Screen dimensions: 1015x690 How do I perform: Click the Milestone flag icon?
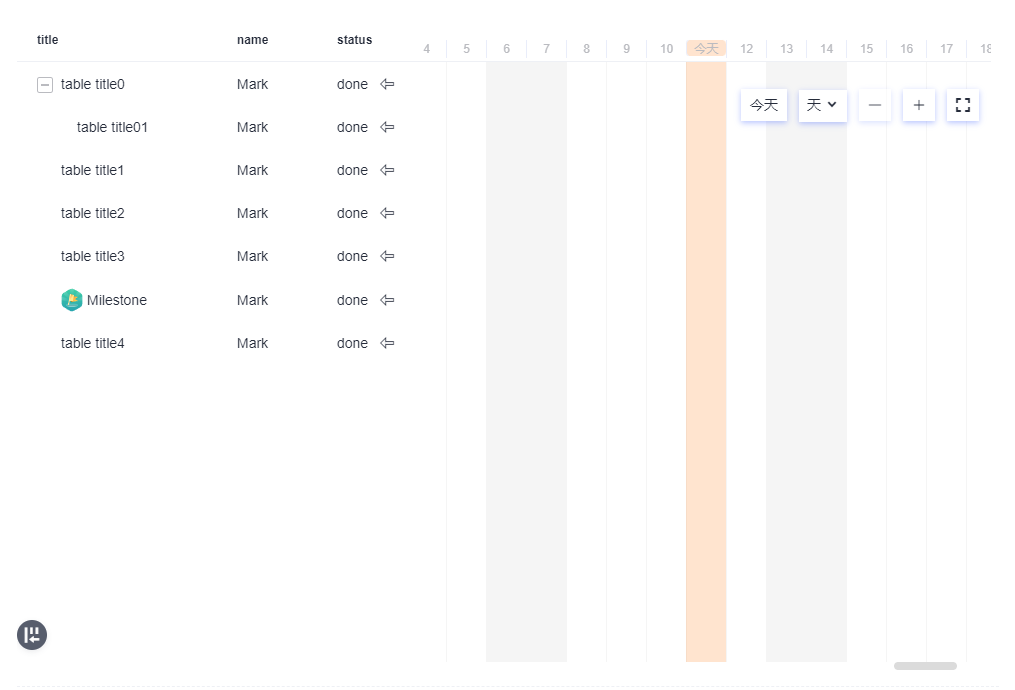[72, 300]
